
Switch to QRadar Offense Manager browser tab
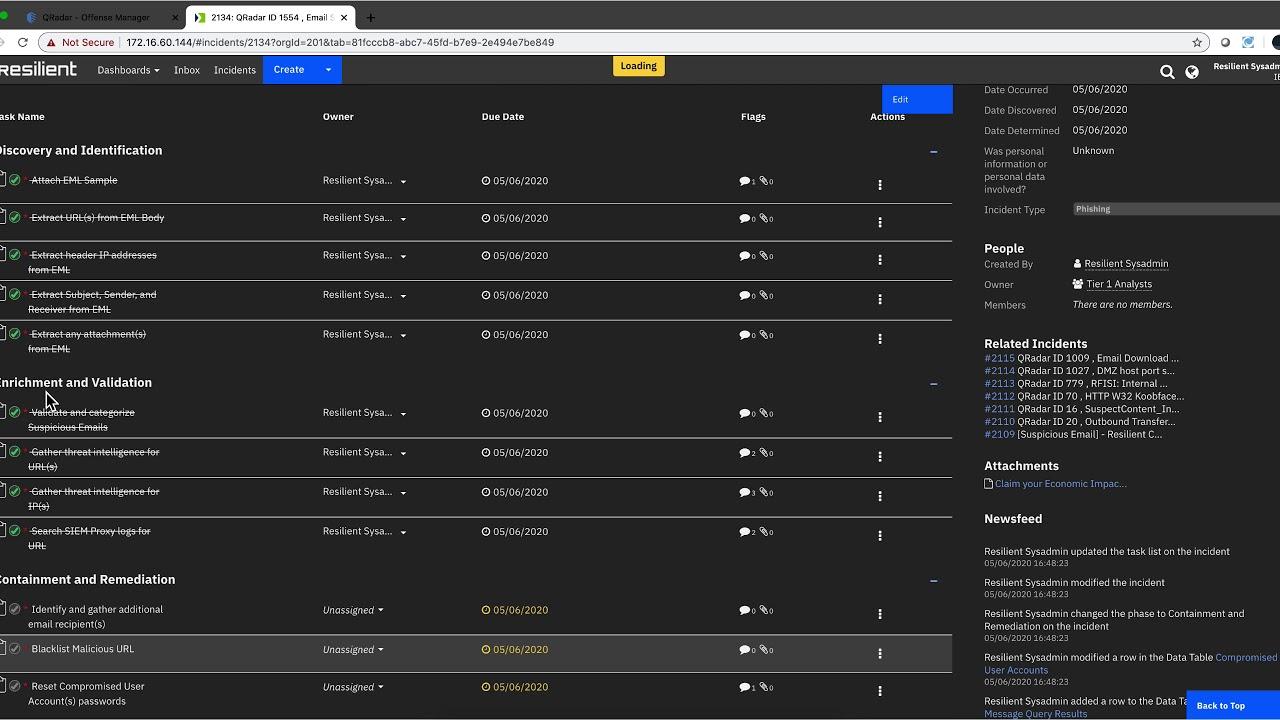[x=95, y=17]
